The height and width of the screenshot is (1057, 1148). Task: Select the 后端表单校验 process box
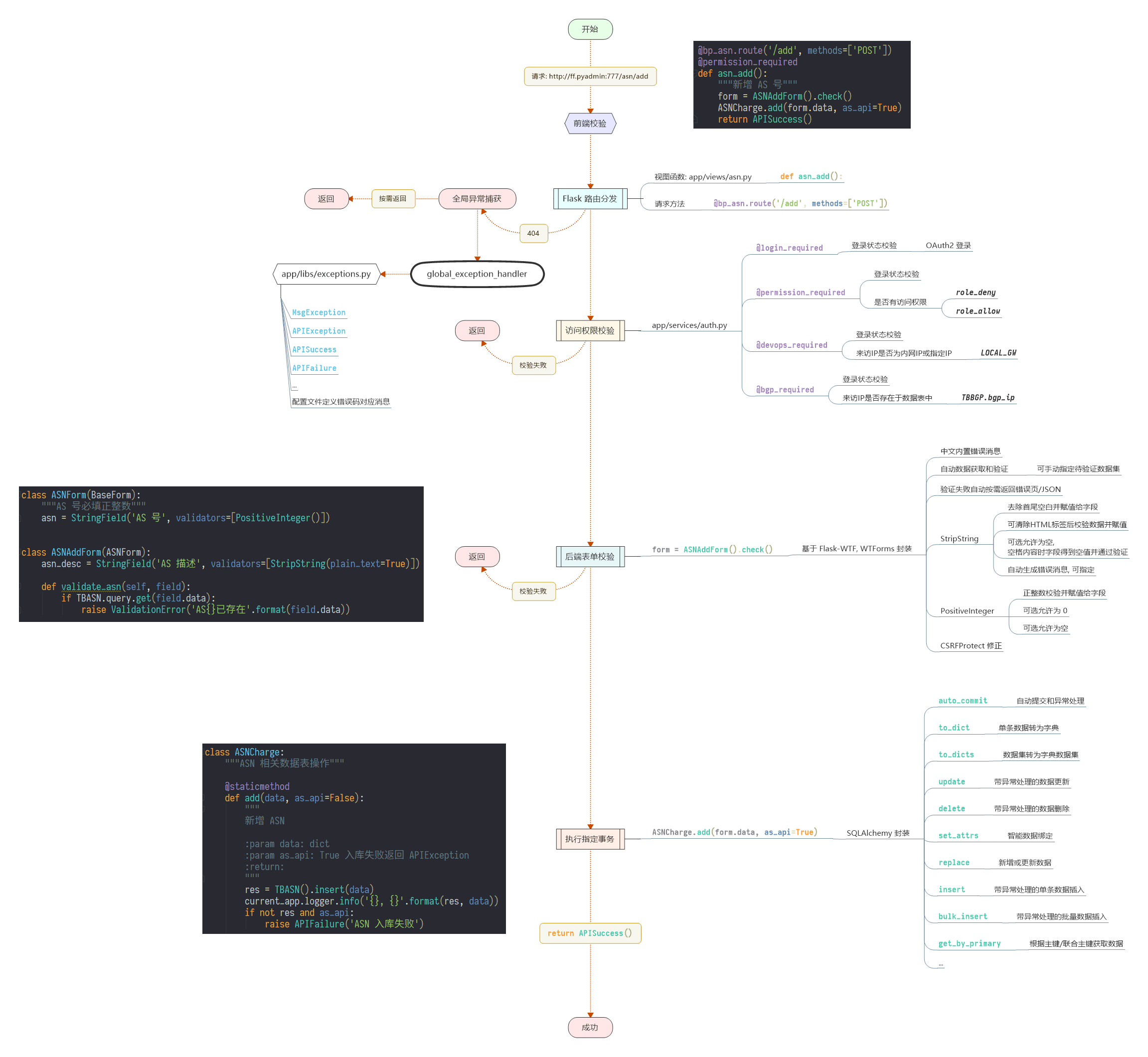click(590, 557)
